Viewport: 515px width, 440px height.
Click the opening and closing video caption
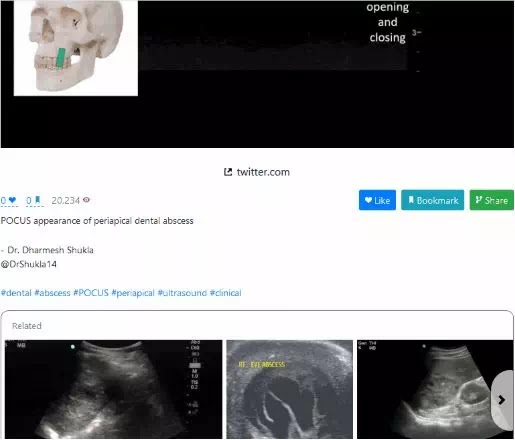click(x=387, y=22)
